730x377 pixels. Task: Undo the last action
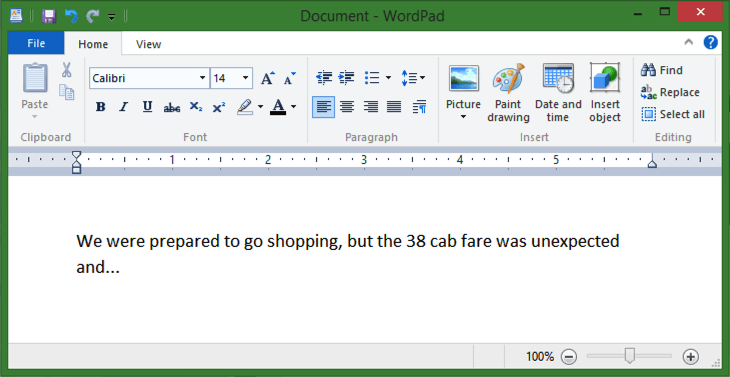coord(71,16)
